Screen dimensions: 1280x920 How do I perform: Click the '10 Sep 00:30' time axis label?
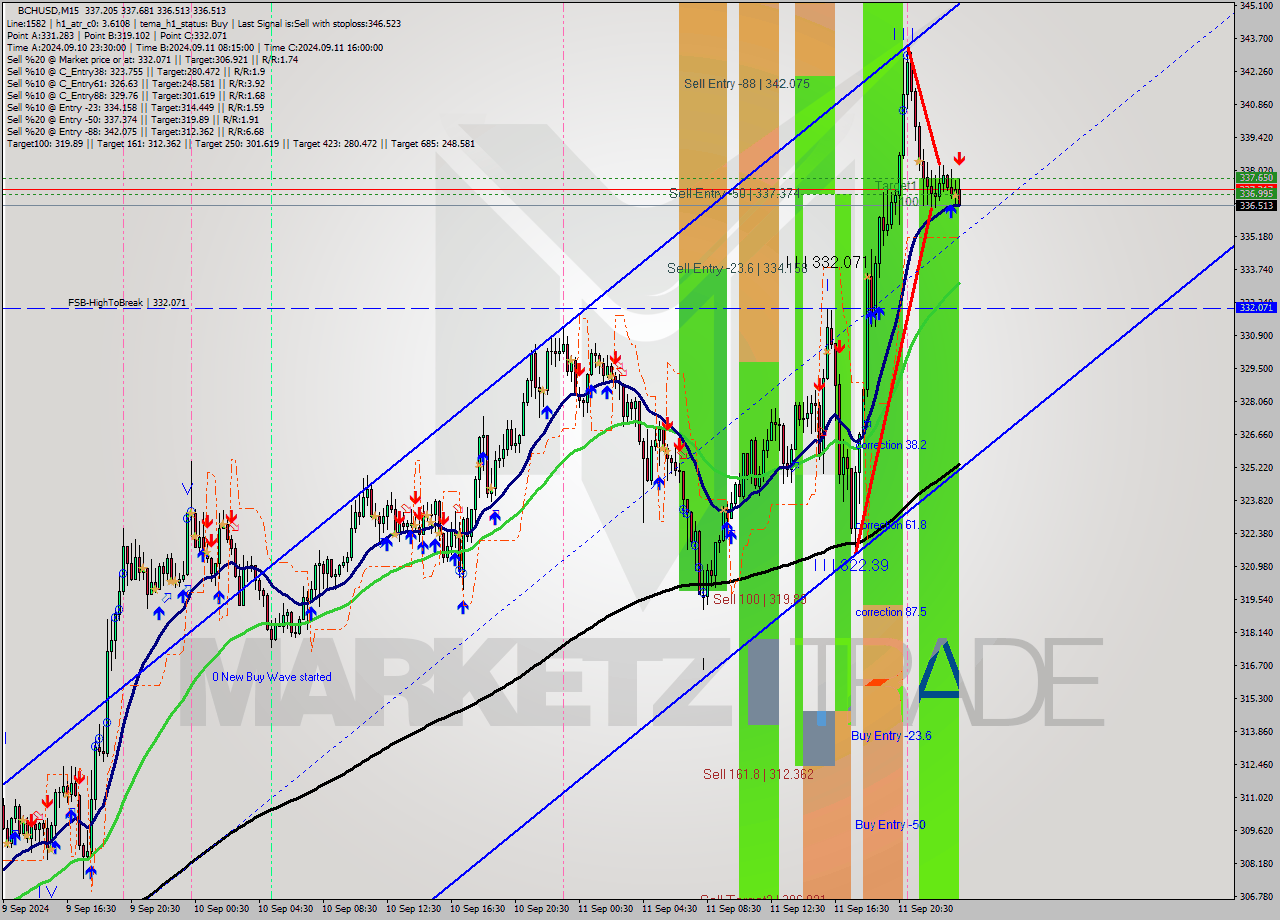(221, 909)
